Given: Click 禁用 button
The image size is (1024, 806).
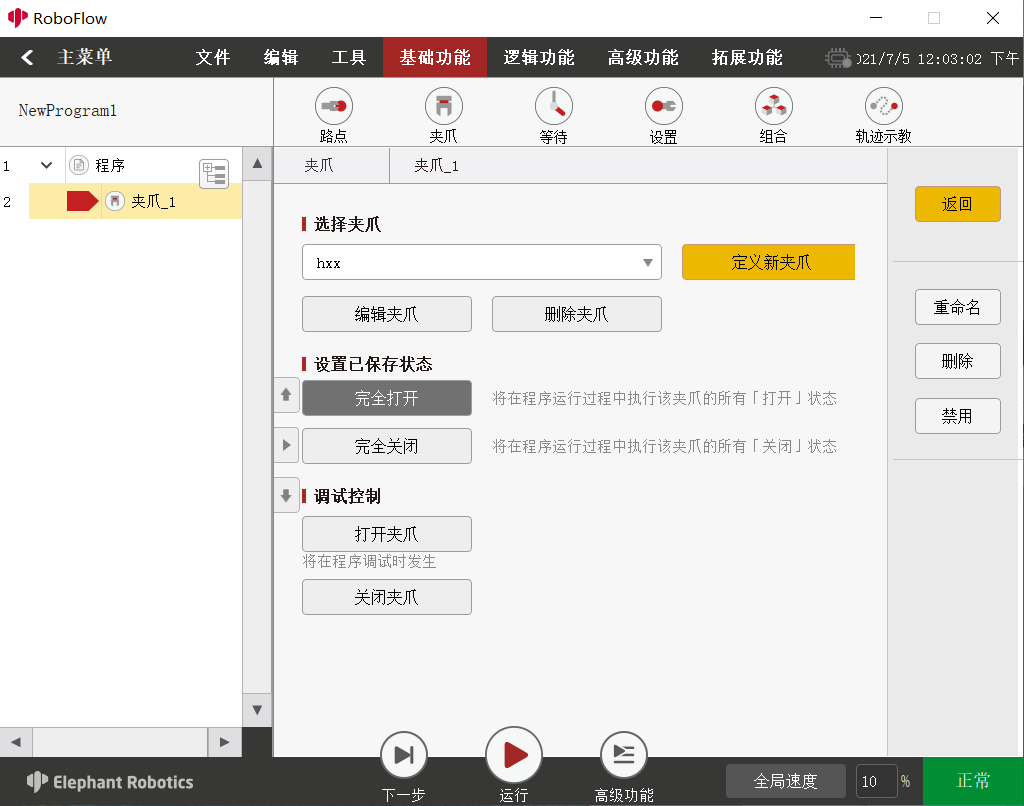Looking at the screenshot, I should [x=957, y=416].
